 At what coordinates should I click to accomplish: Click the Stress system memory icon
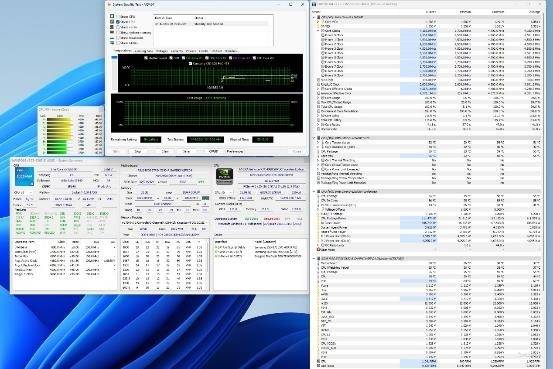pyautogui.click(x=112, y=32)
